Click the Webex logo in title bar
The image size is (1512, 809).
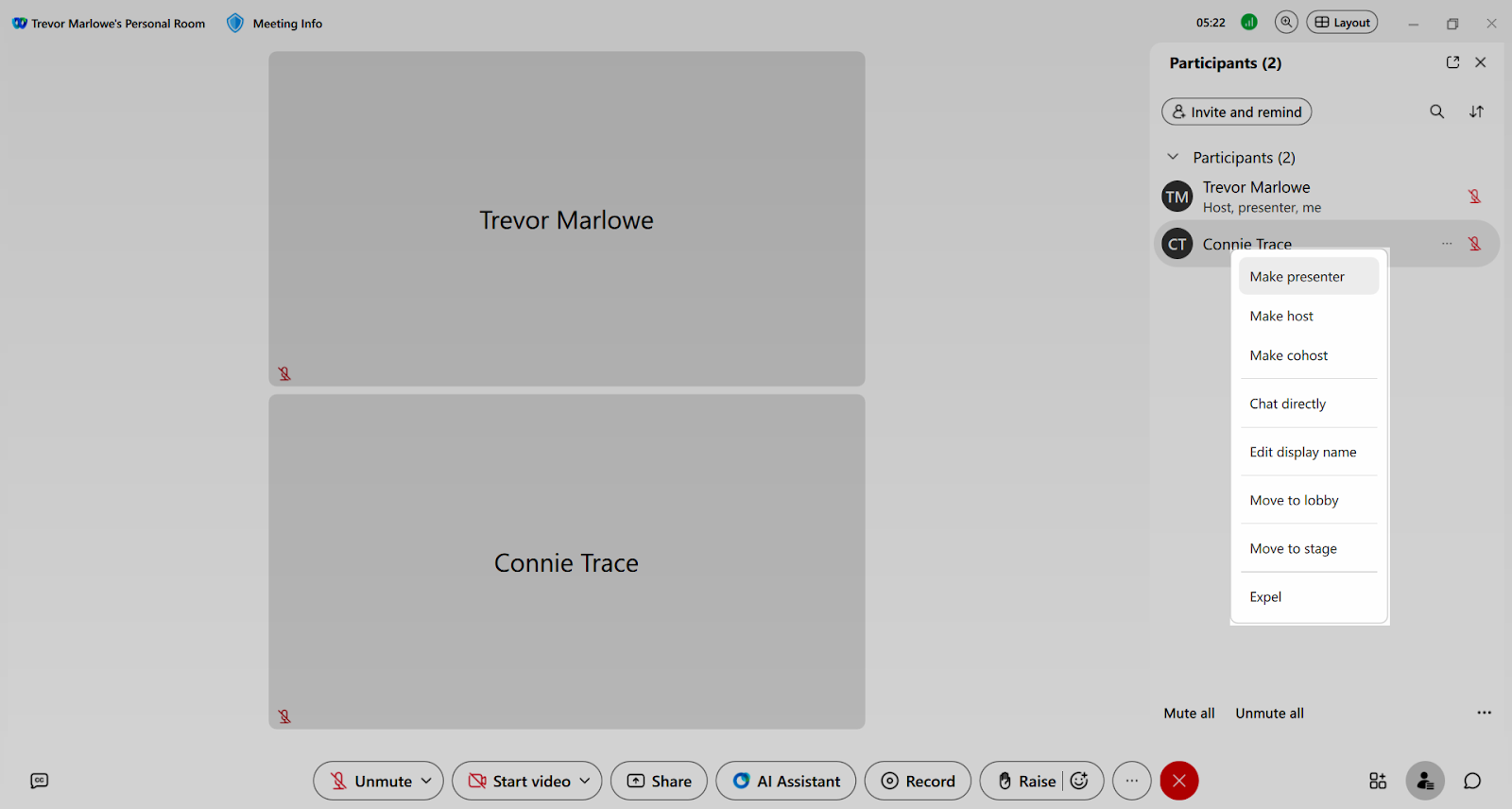click(x=19, y=24)
